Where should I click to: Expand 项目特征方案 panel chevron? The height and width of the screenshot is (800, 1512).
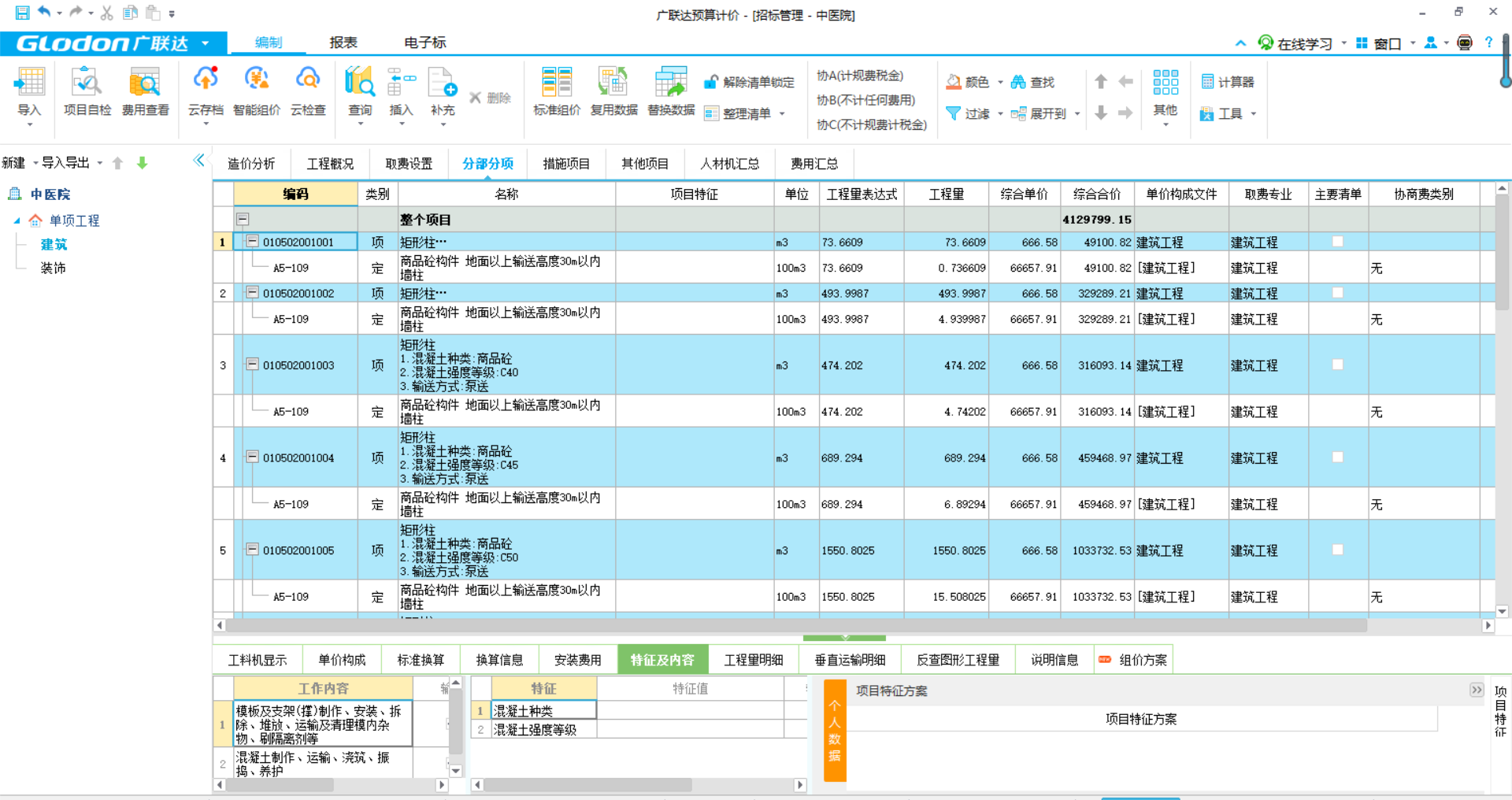click(1476, 690)
